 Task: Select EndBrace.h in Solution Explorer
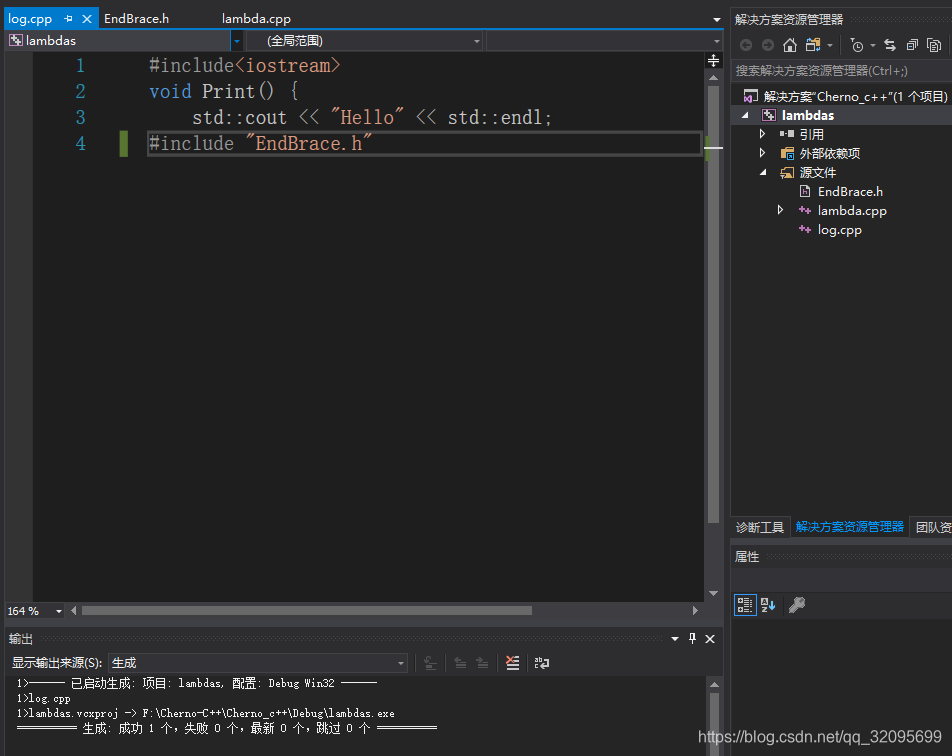[x=850, y=191]
